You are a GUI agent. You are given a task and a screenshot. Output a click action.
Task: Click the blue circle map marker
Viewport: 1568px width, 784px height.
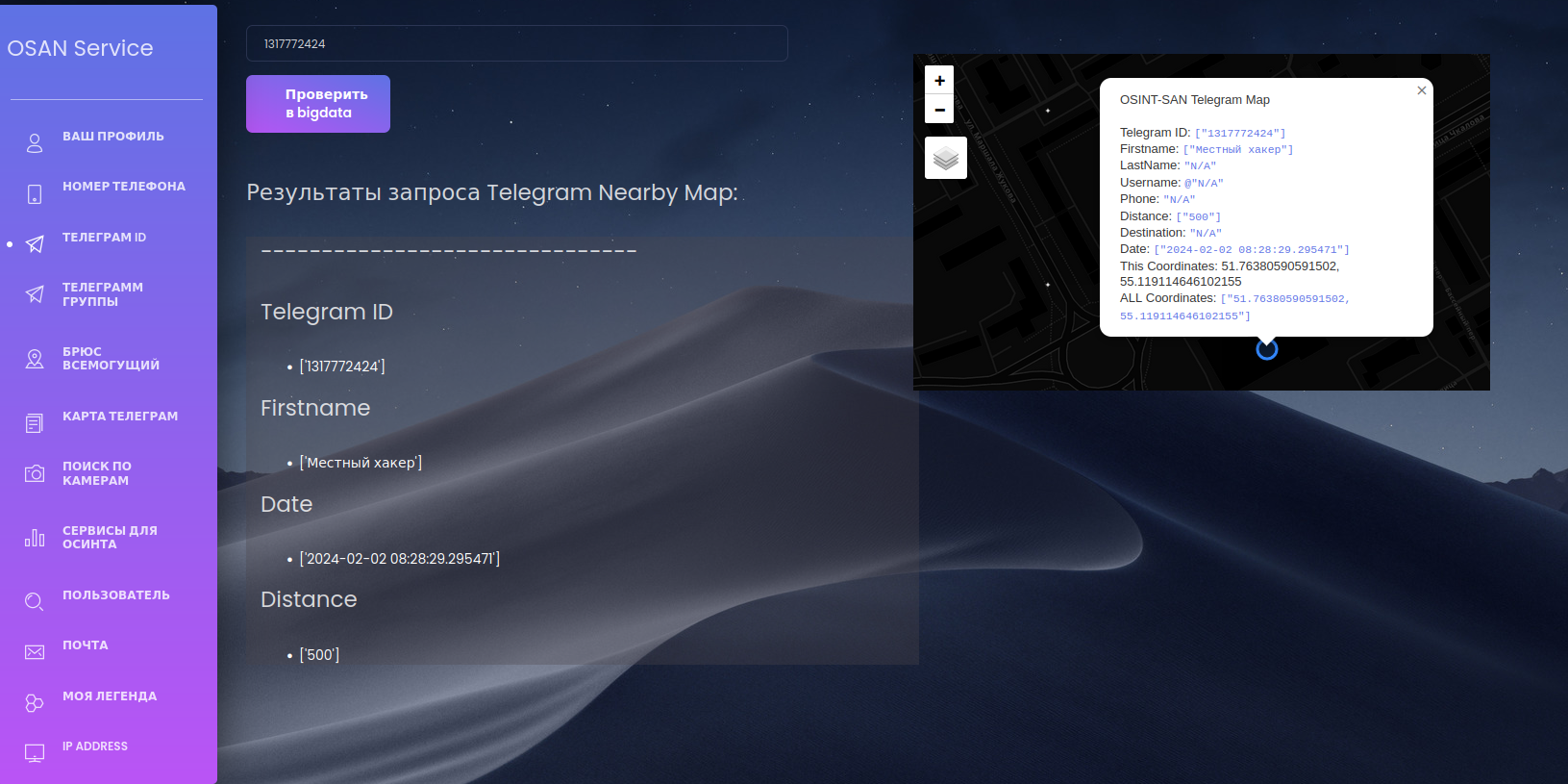tap(1267, 350)
